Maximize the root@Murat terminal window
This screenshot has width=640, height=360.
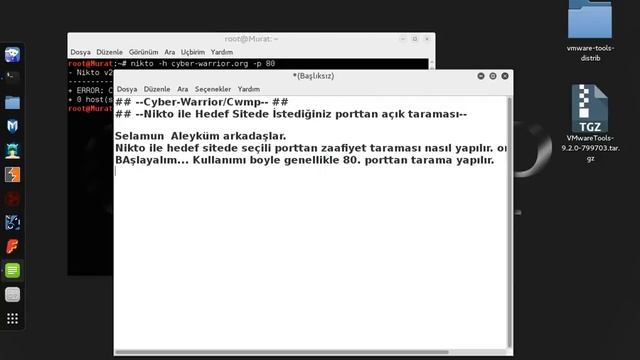click(415, 39)
